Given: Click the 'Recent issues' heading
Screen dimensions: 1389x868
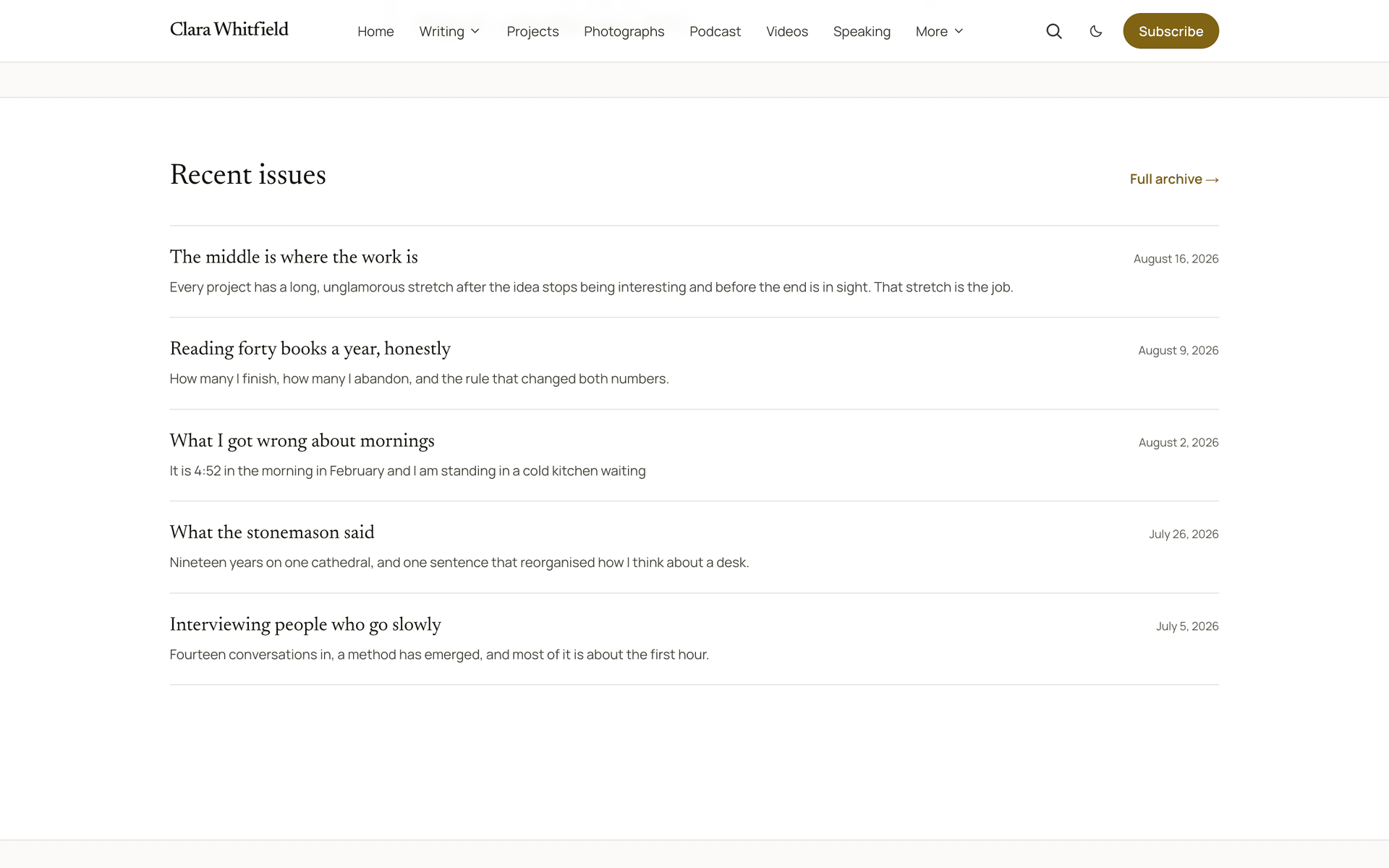Looking at the screenshot, I should (x=247, y=174).
